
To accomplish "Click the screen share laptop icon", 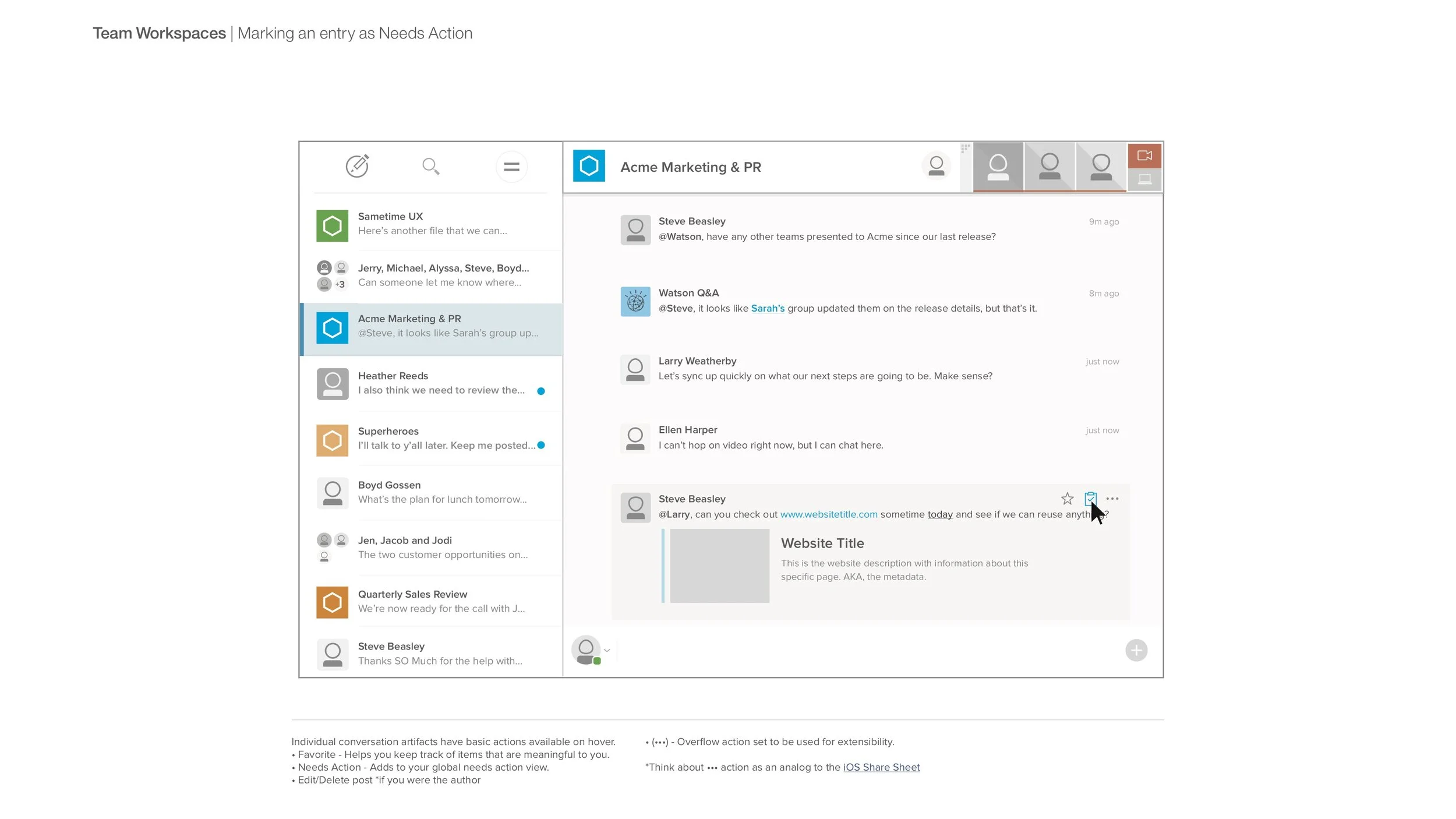I will pos(1144,179).
